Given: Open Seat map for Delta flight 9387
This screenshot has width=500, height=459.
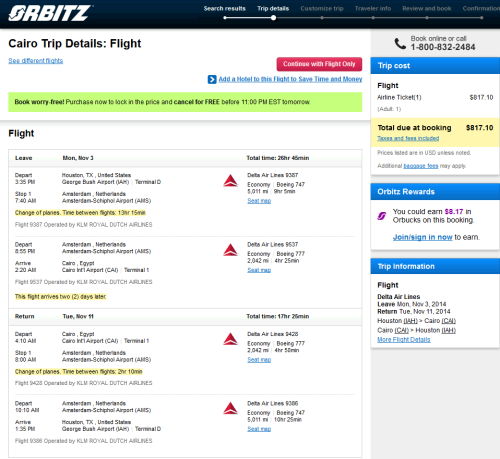Looking at the screenshot, I should 259,201.
